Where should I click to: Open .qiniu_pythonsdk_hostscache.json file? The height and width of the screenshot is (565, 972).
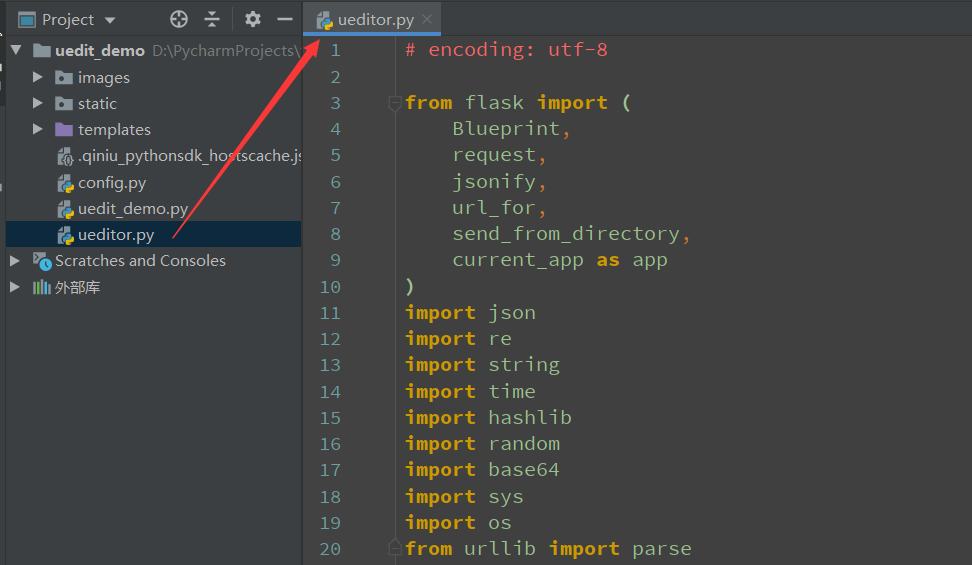(190, 156)
